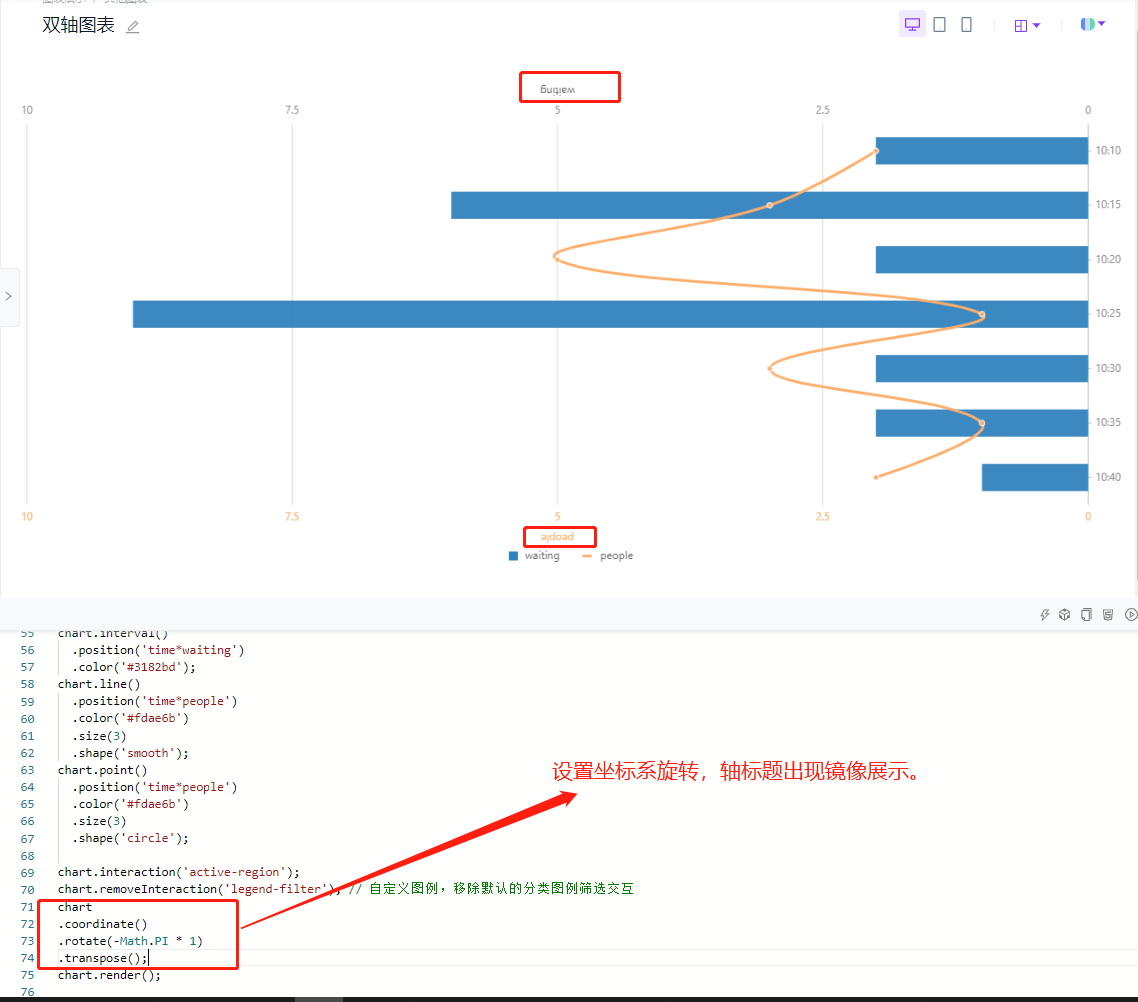
Task: Click the mirrored waiting axis title
Action: [557, 89]
